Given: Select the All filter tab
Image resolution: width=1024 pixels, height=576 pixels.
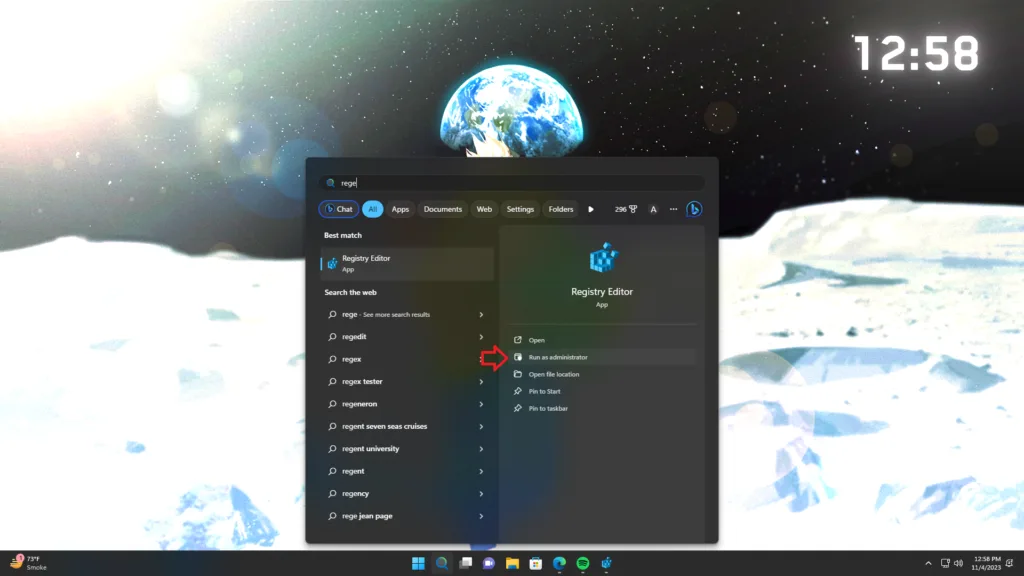Looking at the screenshot, I should click(372, 209).
